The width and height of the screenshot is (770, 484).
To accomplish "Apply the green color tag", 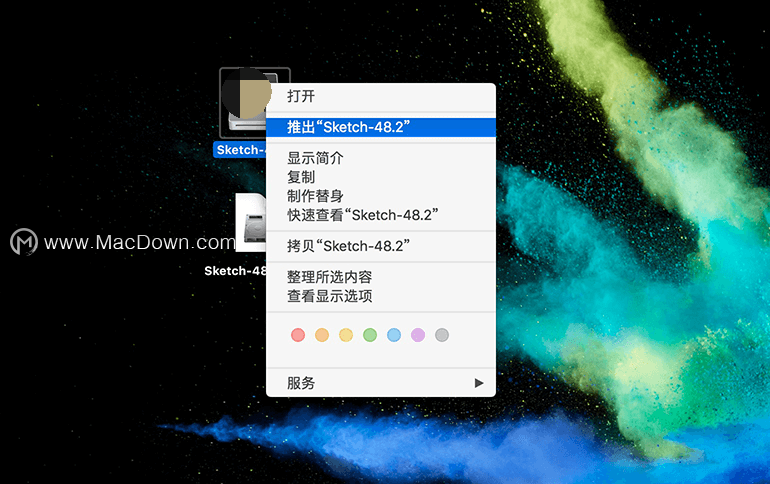I will tap(370, 335).
